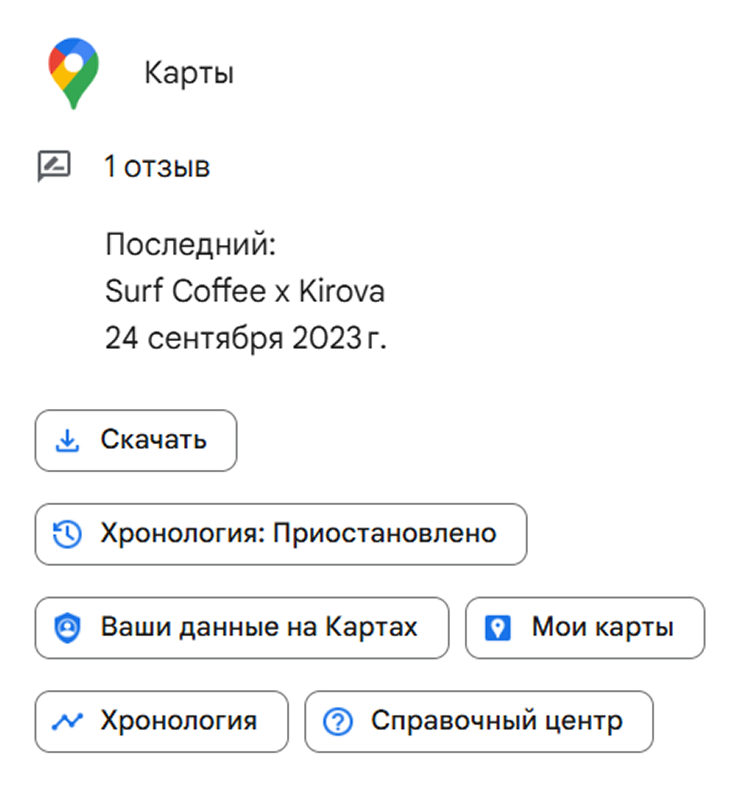Click the Google Maps pin logo
Viewport: 740px width, 796px height.
[x=74, y=73]
